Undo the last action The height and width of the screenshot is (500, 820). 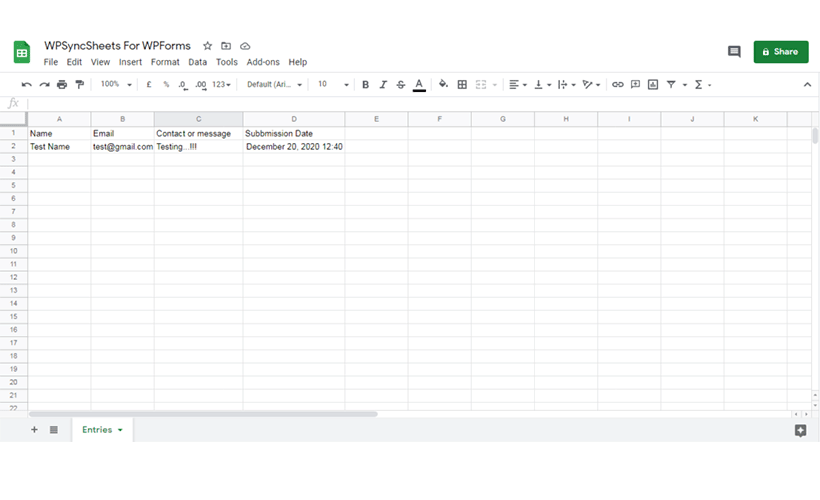26,84
